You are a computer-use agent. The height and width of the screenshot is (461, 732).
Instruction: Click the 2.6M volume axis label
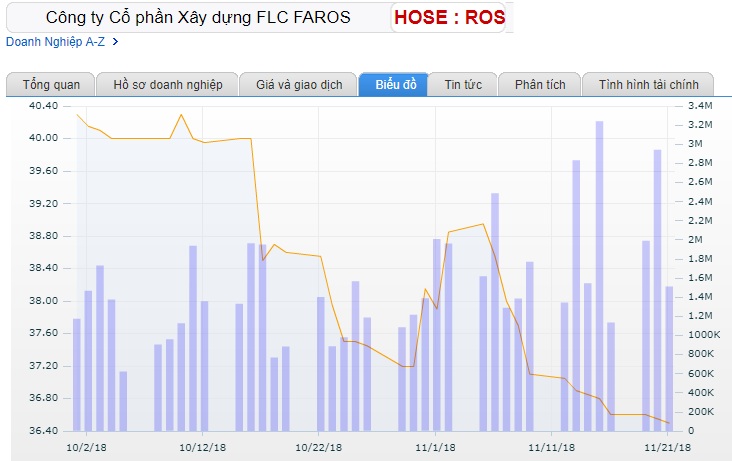(700, 182)
